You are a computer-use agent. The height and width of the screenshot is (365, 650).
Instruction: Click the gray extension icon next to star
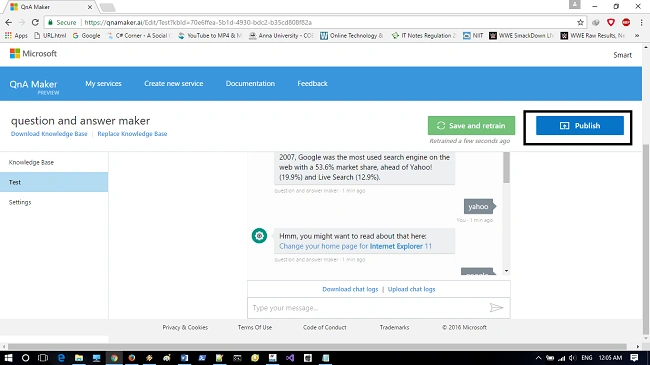[x=596, y=22]
